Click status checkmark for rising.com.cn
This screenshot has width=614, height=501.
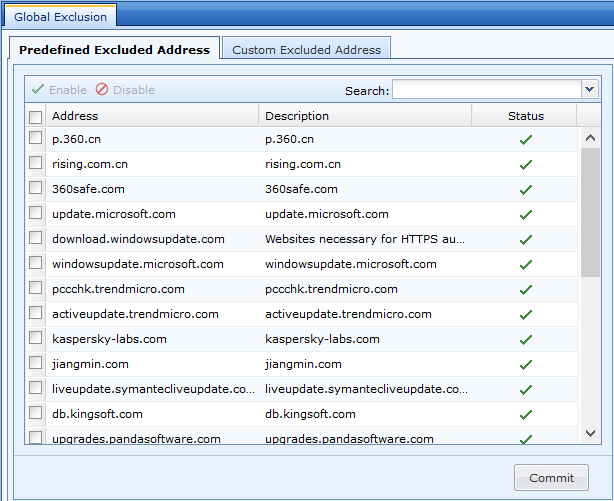(526, 165)
